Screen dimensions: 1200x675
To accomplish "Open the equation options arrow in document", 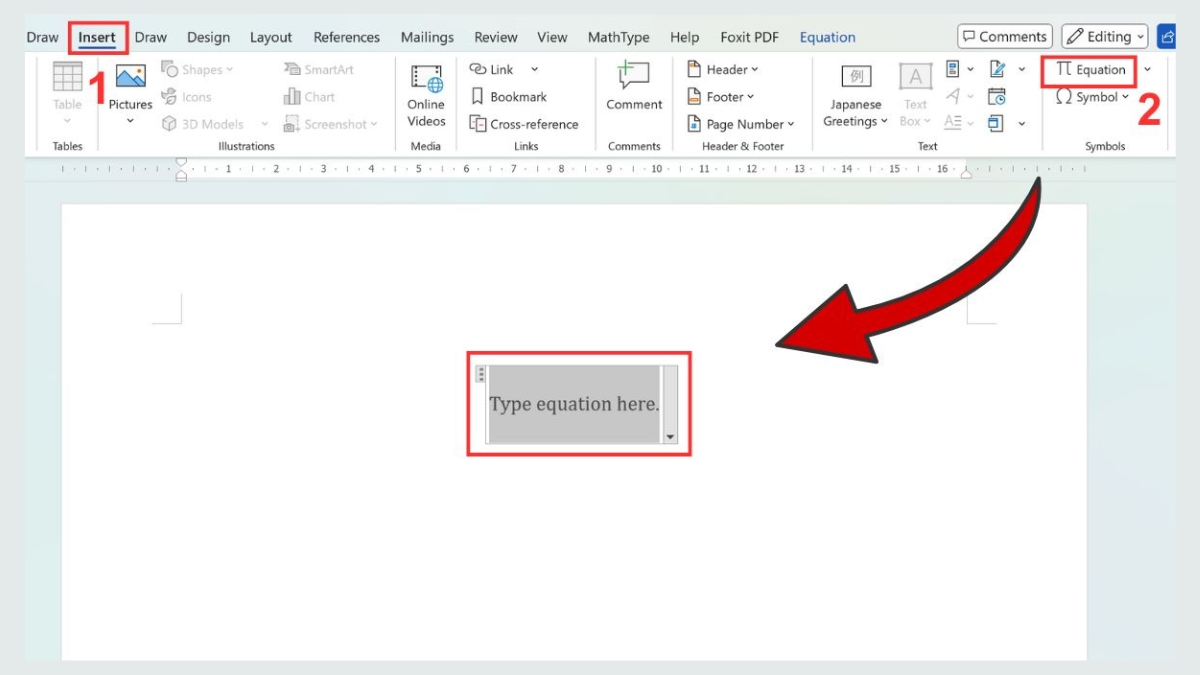I will 670,437.
